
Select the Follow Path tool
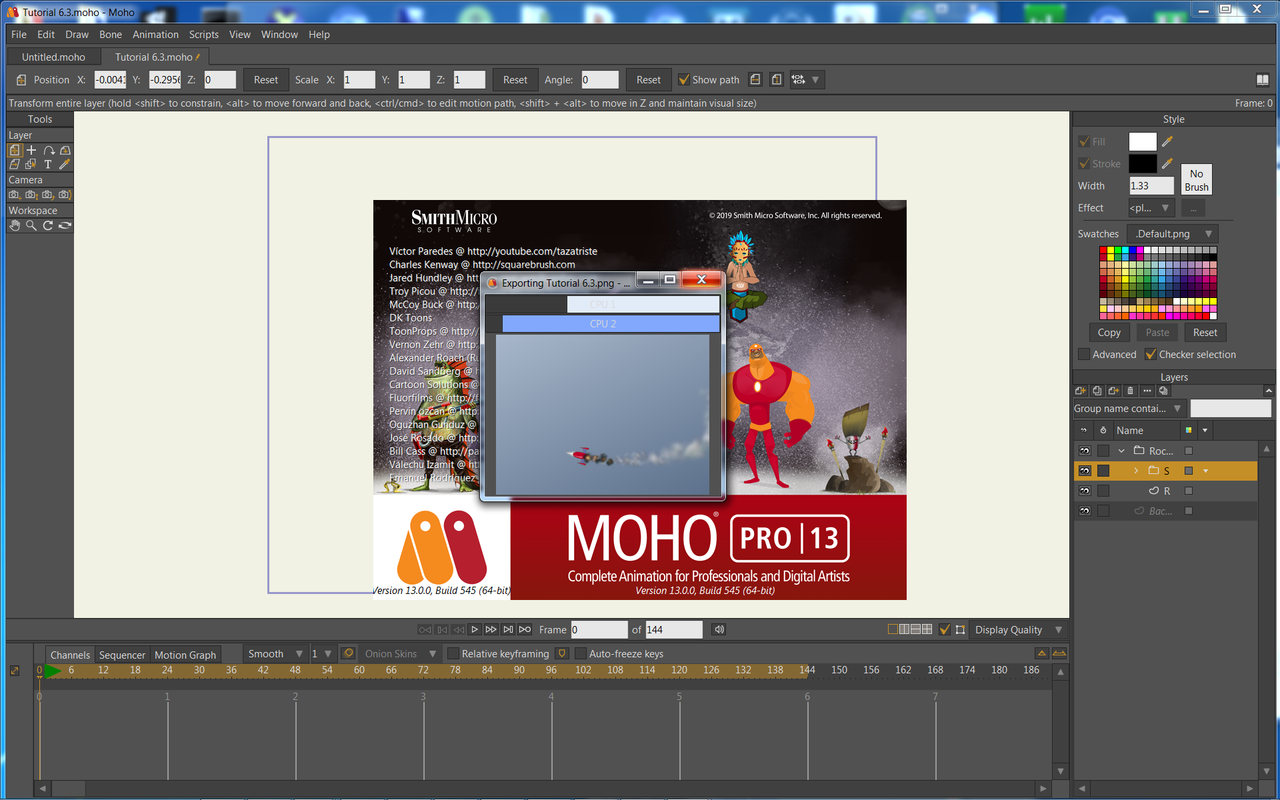point(49,150)
